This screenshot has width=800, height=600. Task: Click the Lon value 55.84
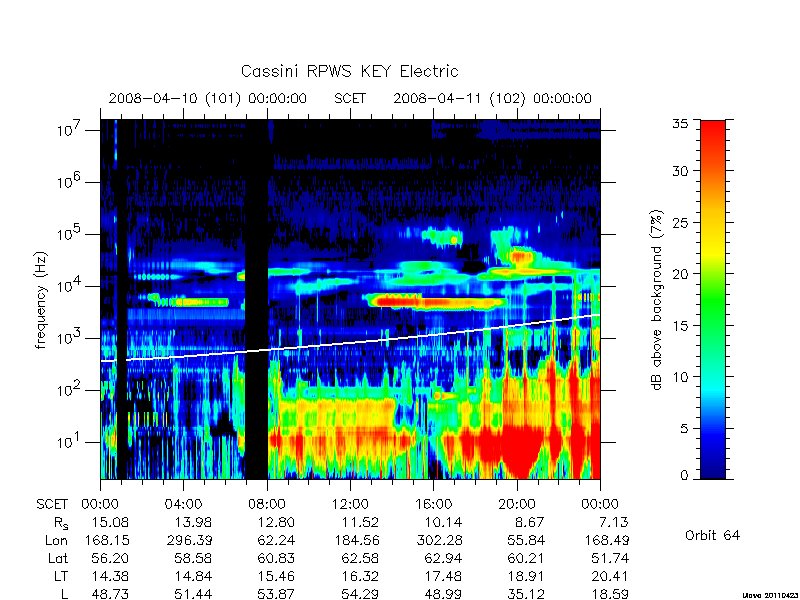tap(526, 540)
